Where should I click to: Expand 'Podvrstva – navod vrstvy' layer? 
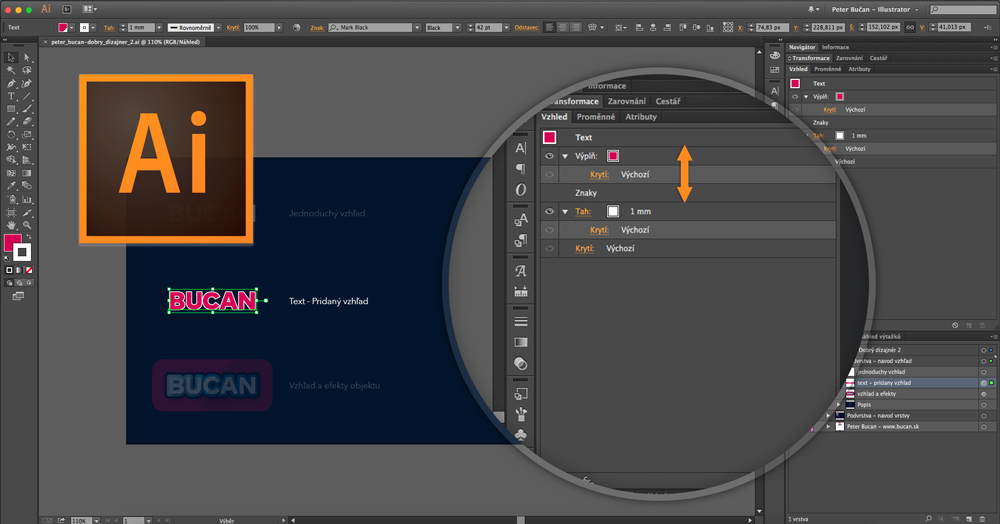point(828,416)
